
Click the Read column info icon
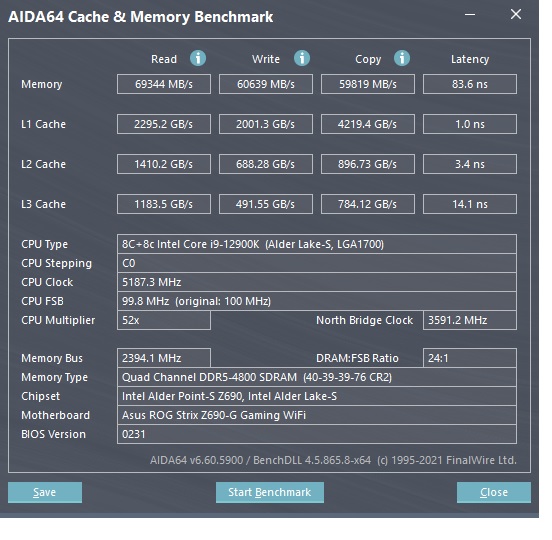[198, 58]
